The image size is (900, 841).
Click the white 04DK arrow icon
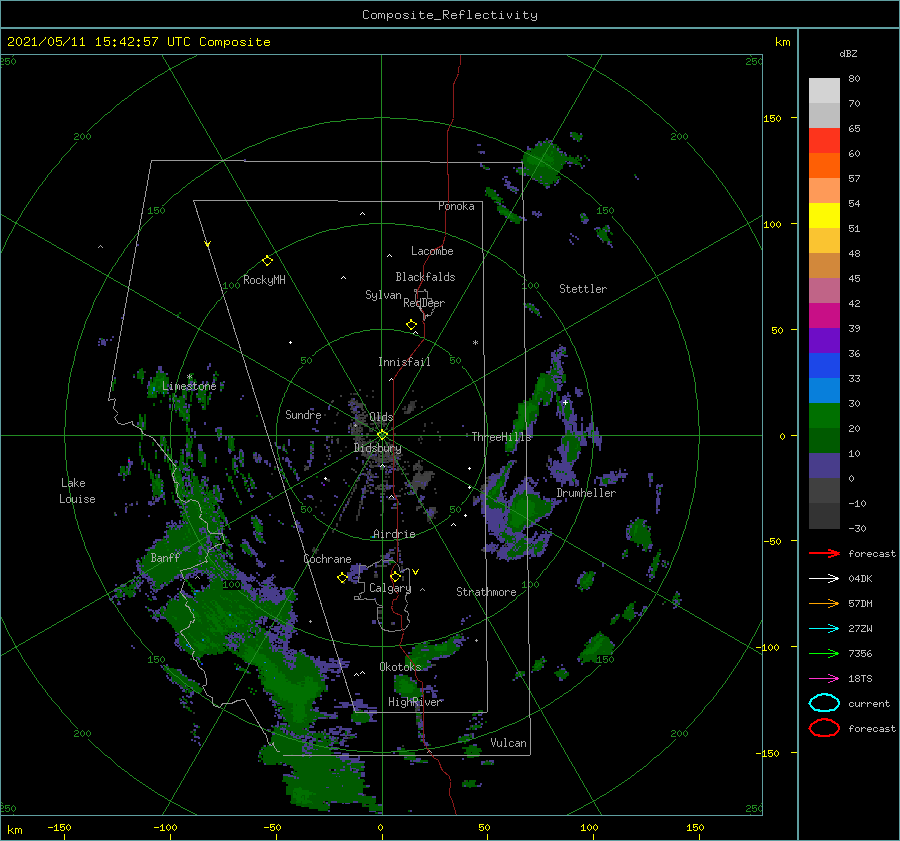point(824,579)
